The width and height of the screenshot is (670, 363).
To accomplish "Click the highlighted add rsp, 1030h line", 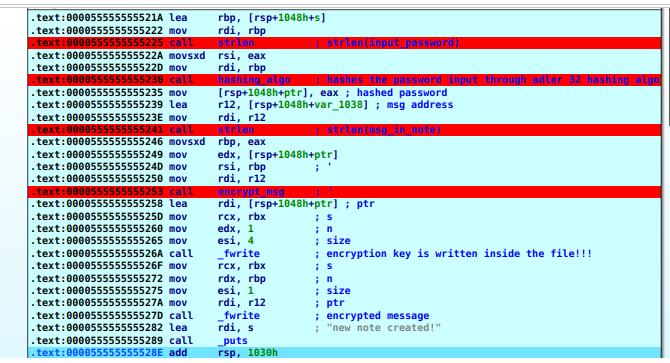I will [344, 353].
